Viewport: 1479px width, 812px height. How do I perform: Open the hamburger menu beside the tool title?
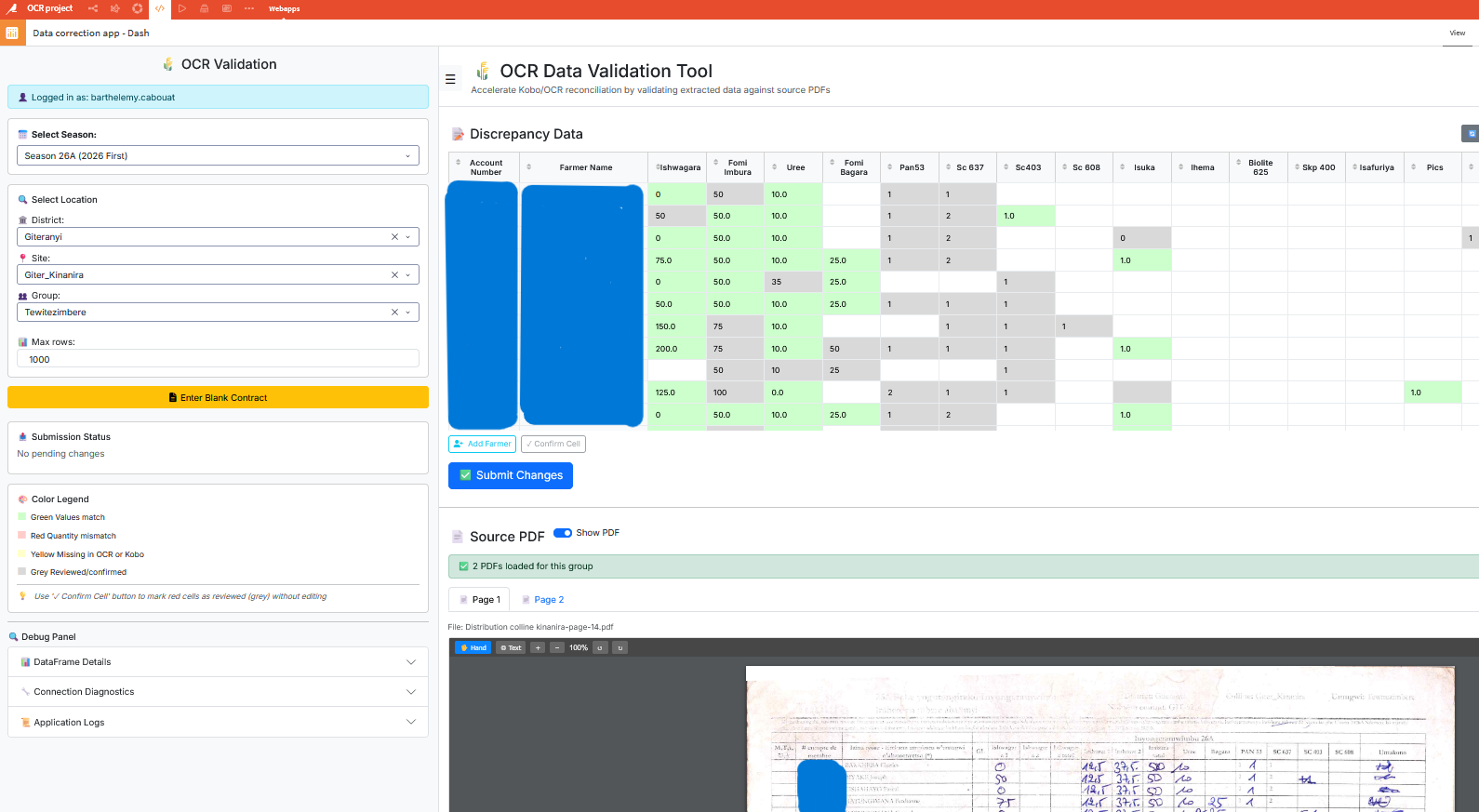(x=450, y=79)
